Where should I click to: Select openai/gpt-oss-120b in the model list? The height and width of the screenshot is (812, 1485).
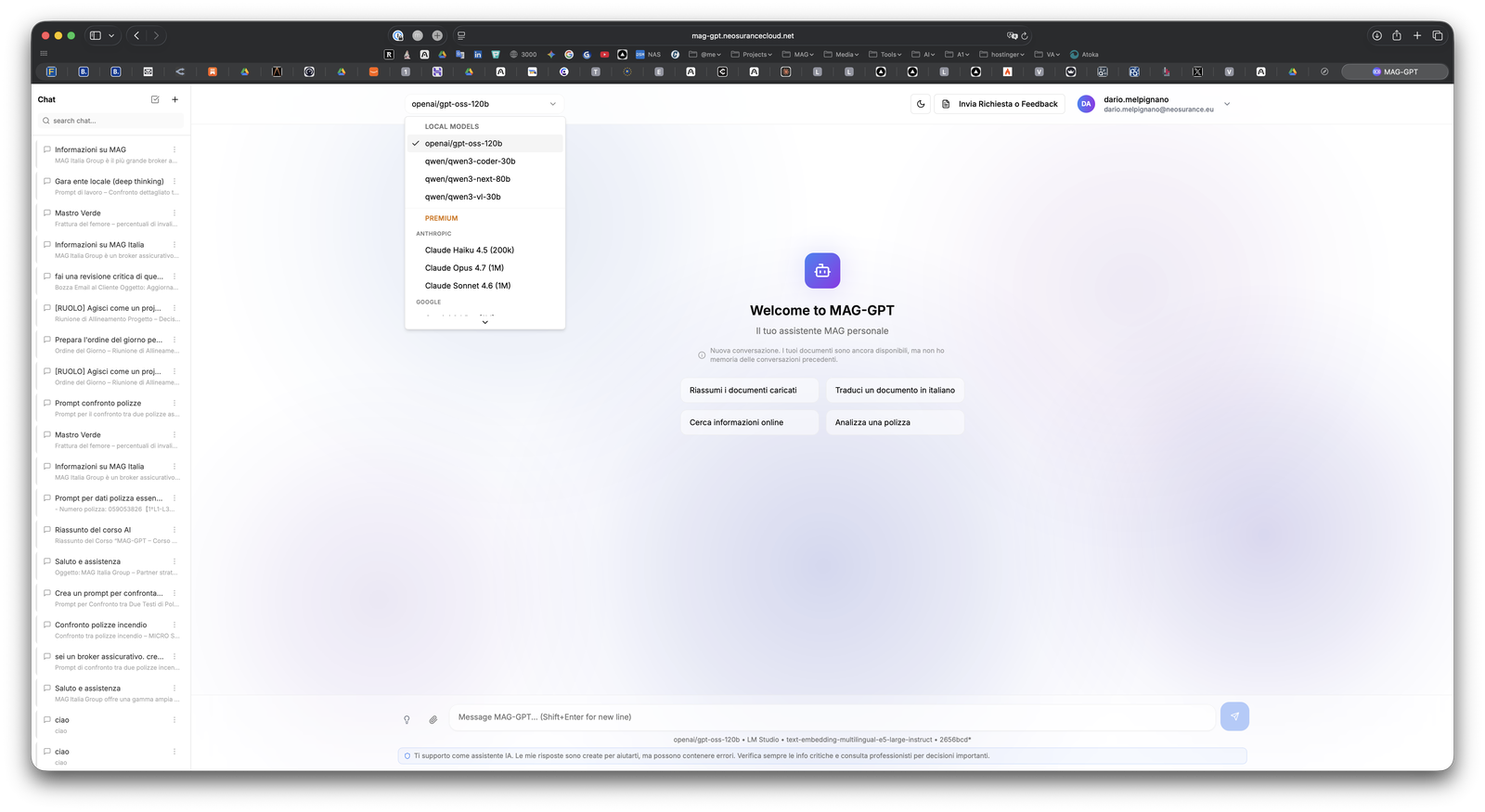tap(484, 143)
